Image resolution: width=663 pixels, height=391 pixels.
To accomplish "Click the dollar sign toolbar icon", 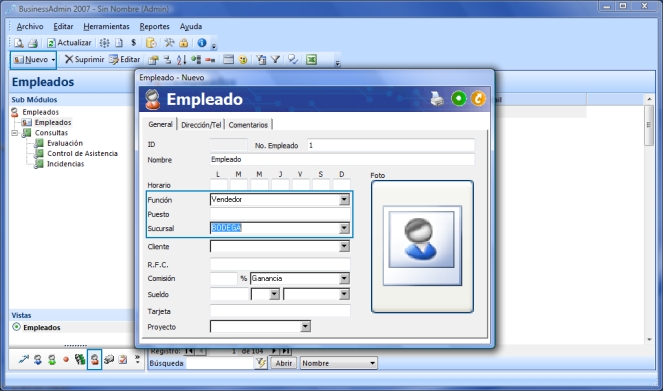I will [x=134, y=43].
